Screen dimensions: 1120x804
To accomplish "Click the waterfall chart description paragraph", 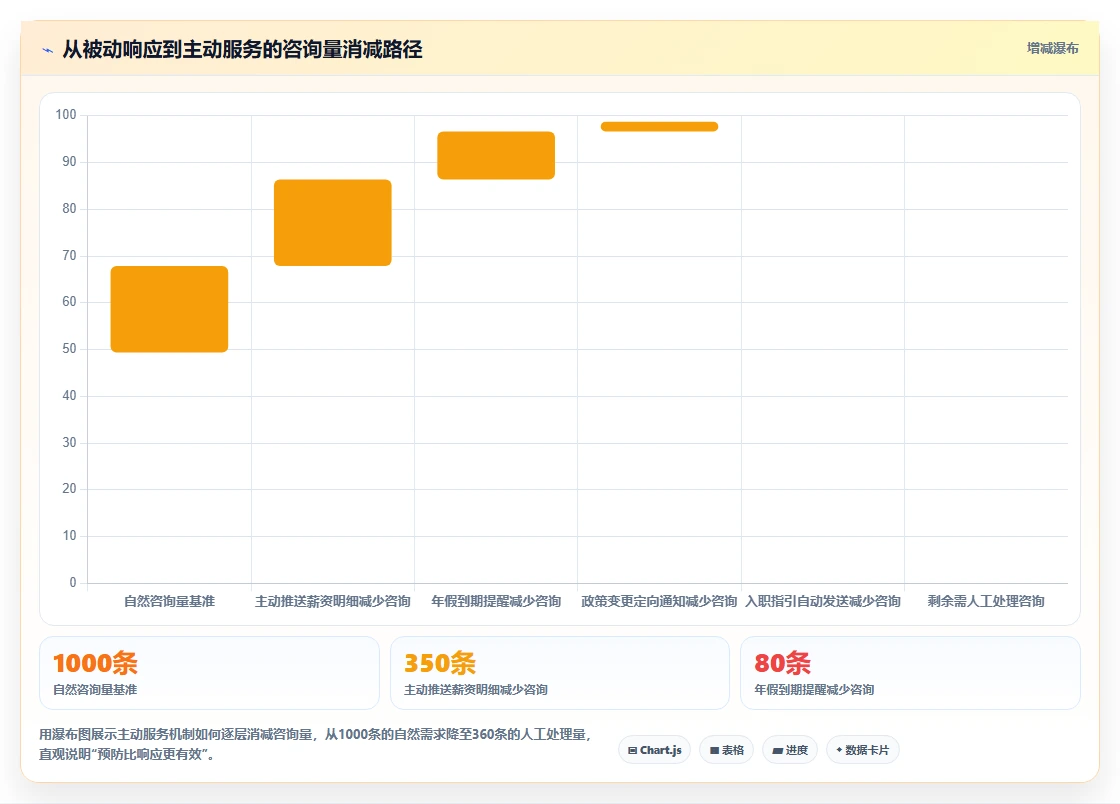I will [315, 744].
